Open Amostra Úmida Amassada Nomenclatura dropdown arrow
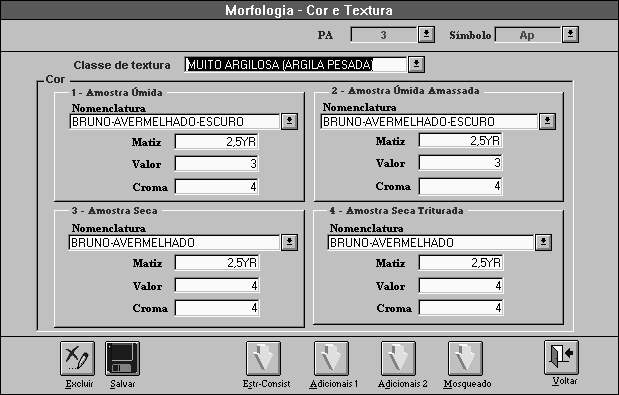The image size is (619, 395). pos(547,121)
